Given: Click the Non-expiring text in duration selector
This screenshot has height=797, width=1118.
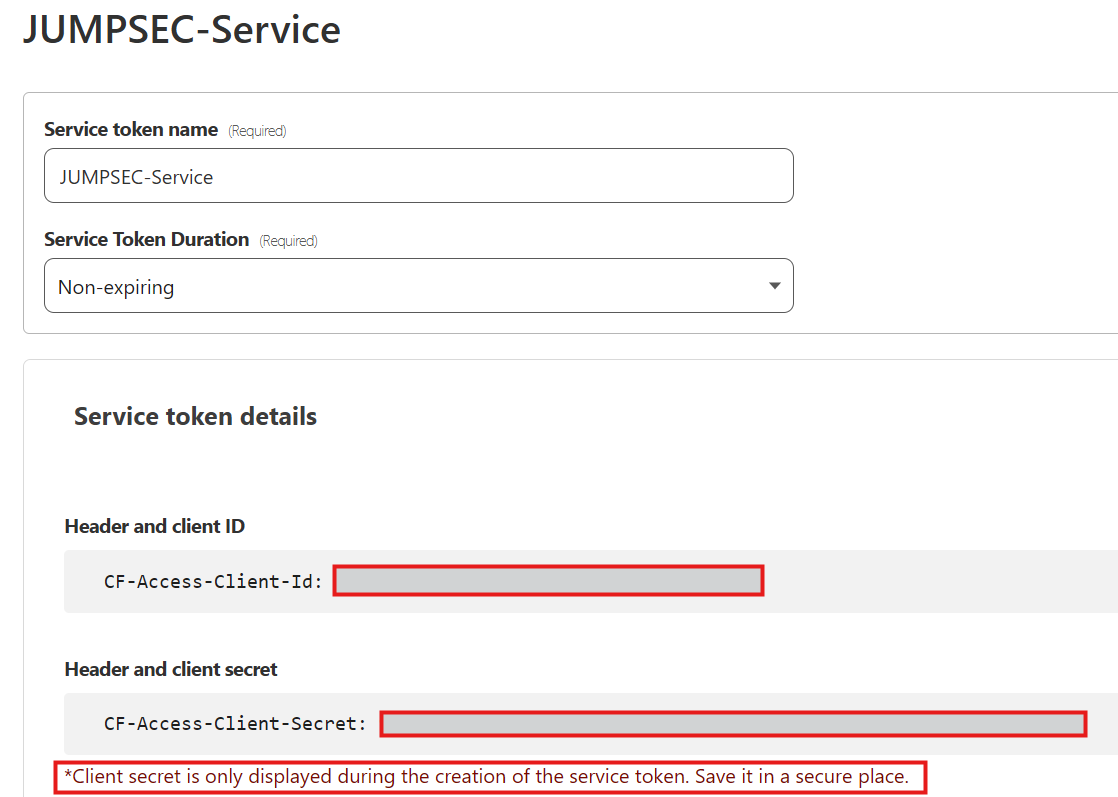Looking at the screenshot, I should click(x=116, y=287).
